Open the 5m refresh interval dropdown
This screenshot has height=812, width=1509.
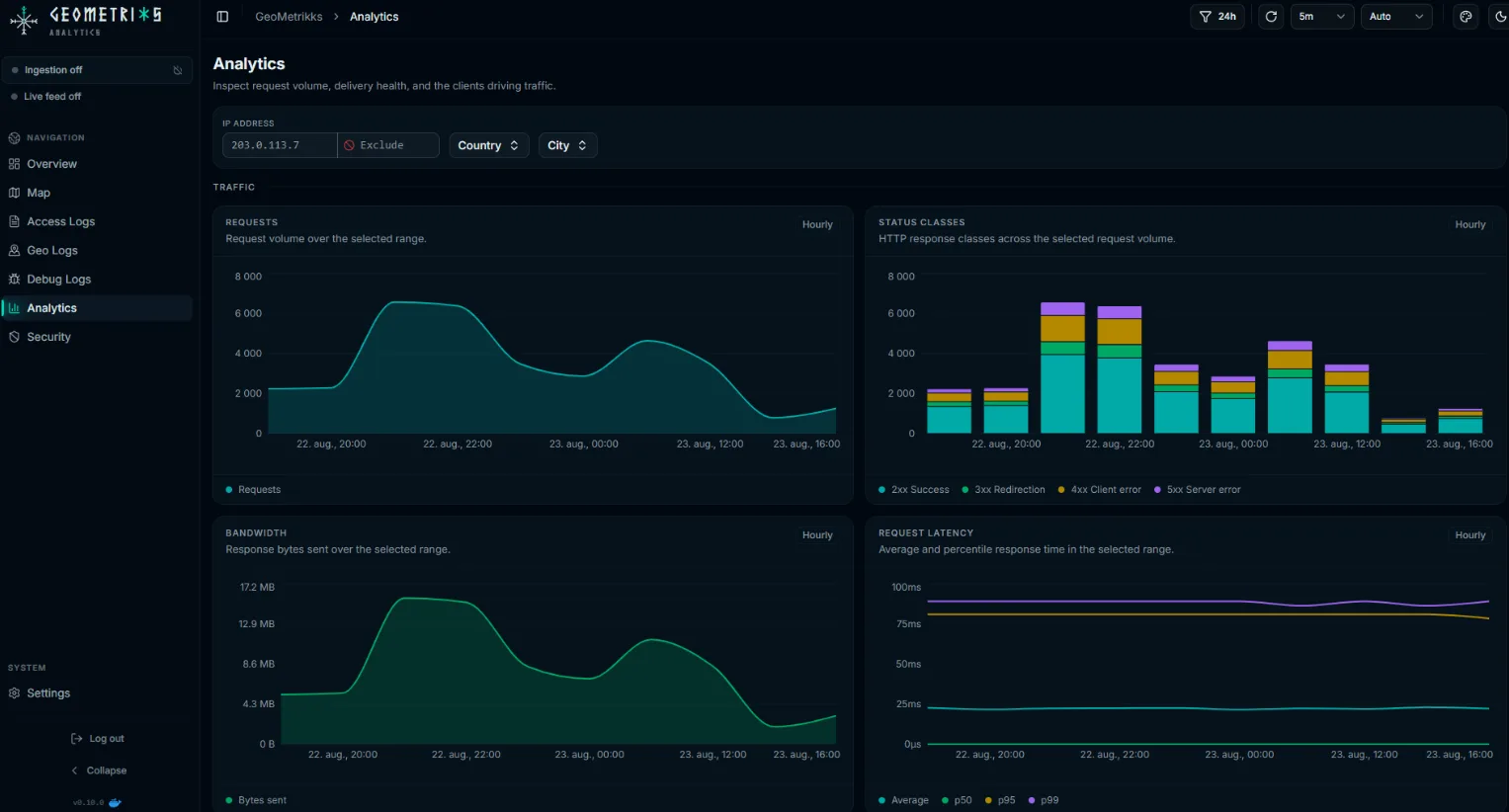(x=1321, y=17)
